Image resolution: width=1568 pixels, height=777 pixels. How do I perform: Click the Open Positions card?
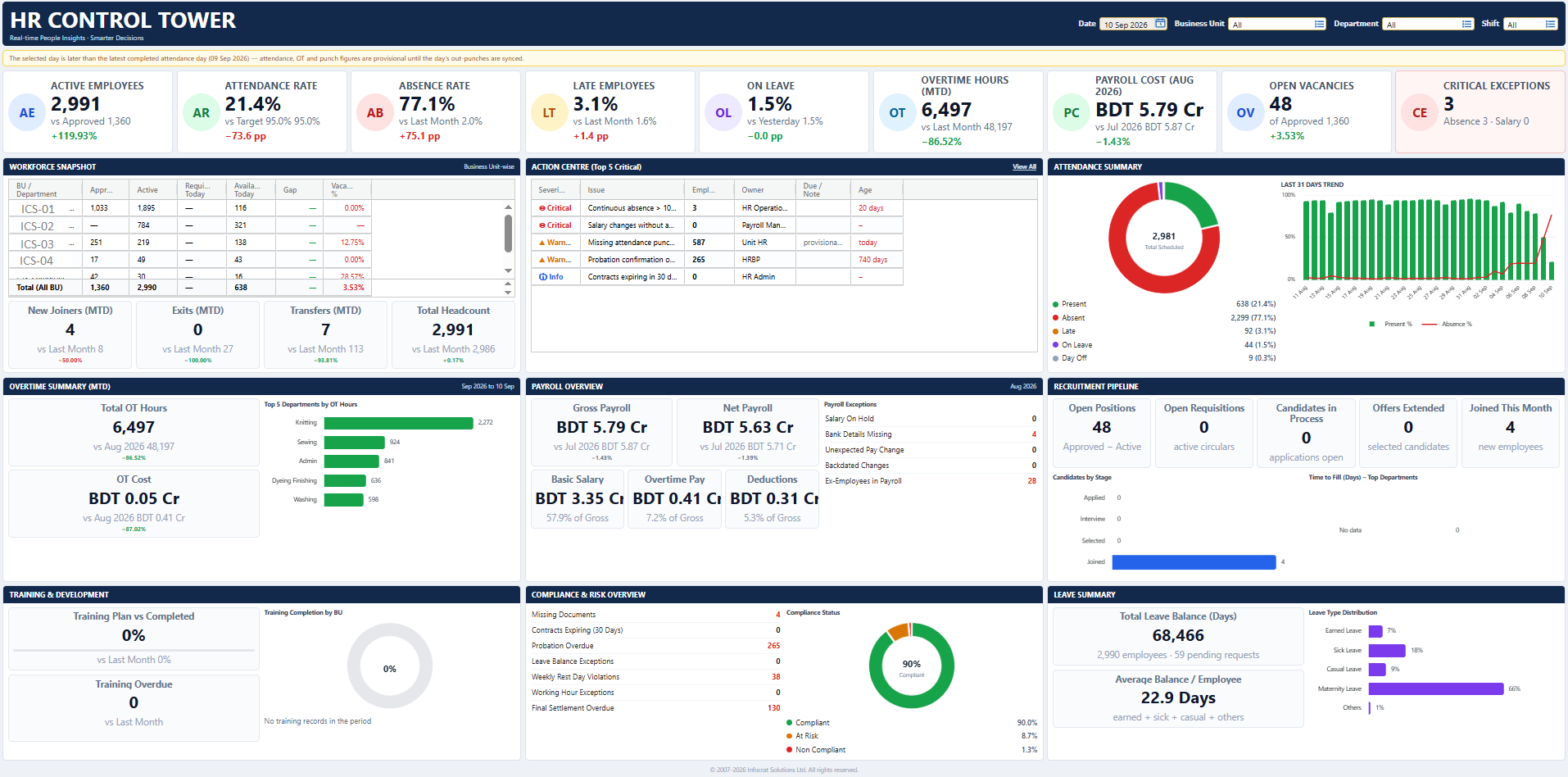(1102, 433)
